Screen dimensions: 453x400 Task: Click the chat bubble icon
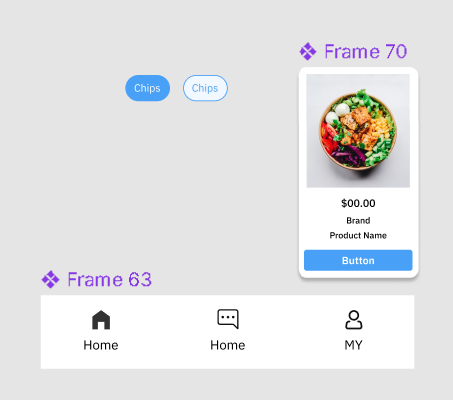(228, 319)
